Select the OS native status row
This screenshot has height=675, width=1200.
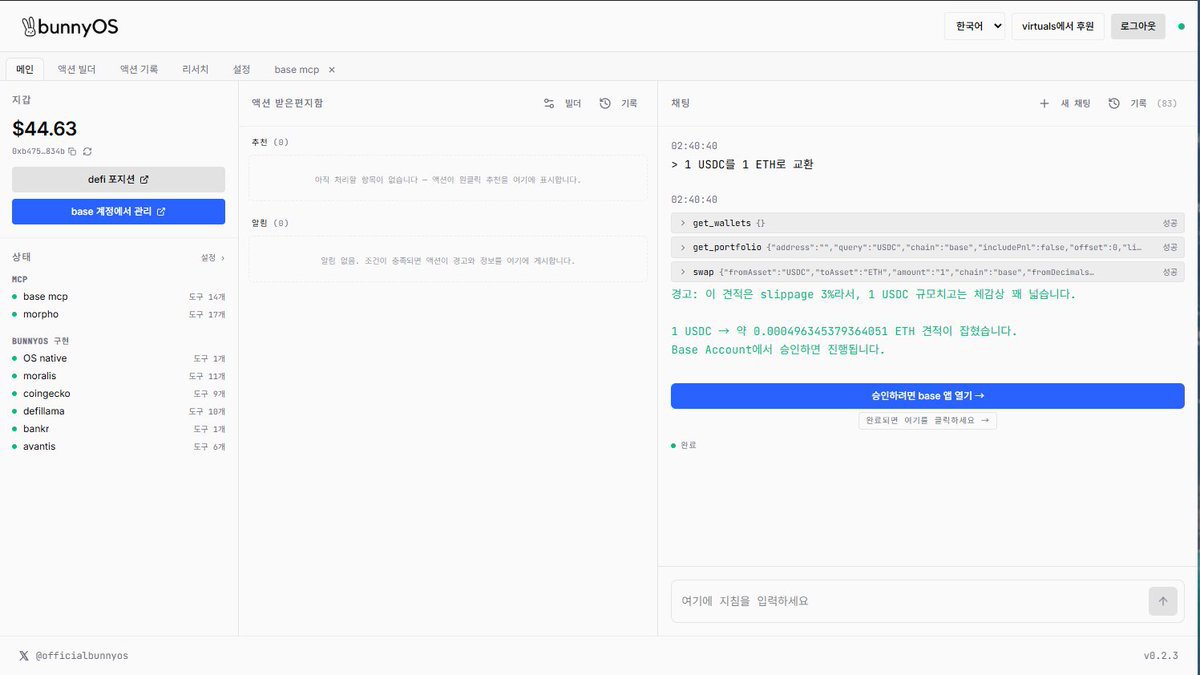pos(118,358)
